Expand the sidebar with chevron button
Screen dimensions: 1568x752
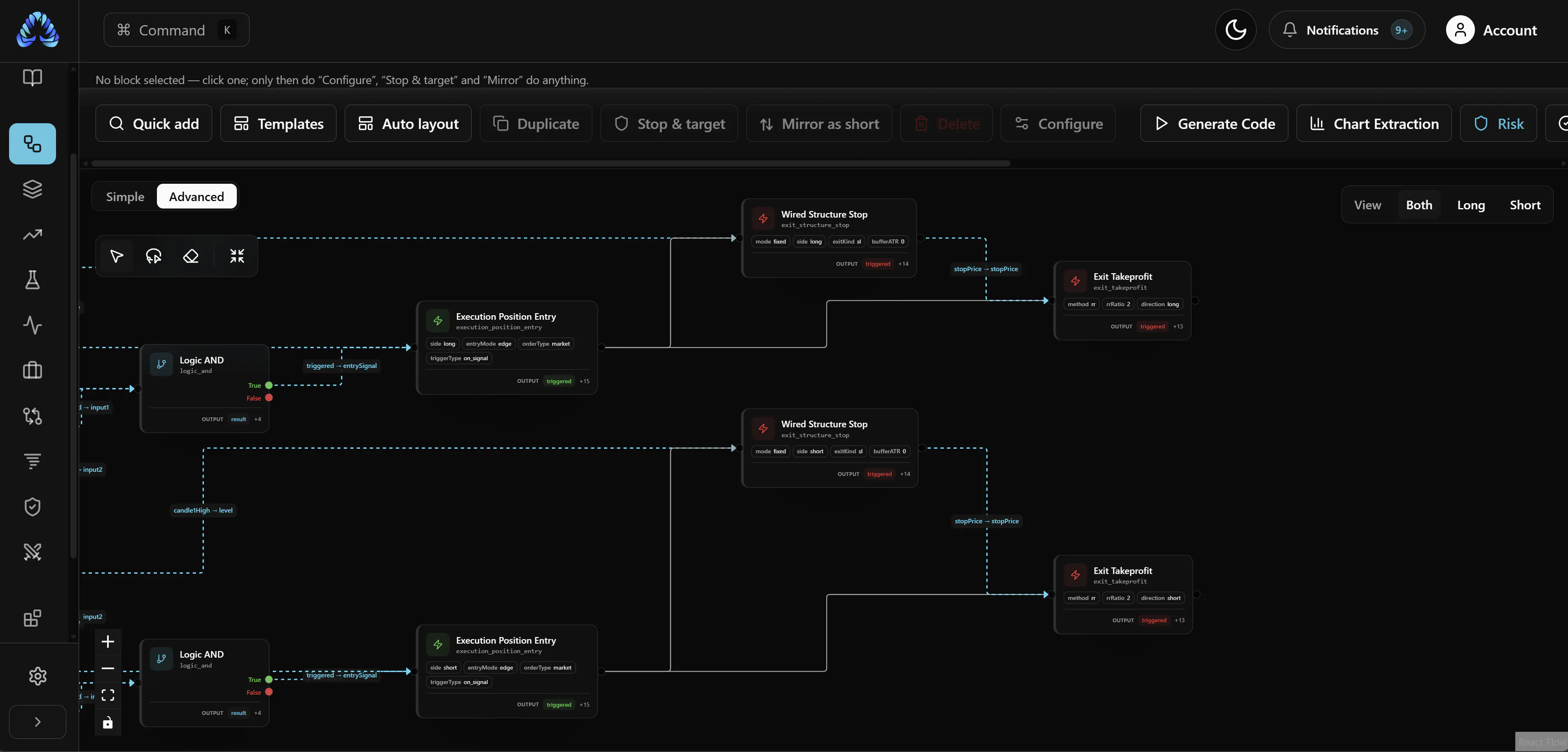(38, 722)
